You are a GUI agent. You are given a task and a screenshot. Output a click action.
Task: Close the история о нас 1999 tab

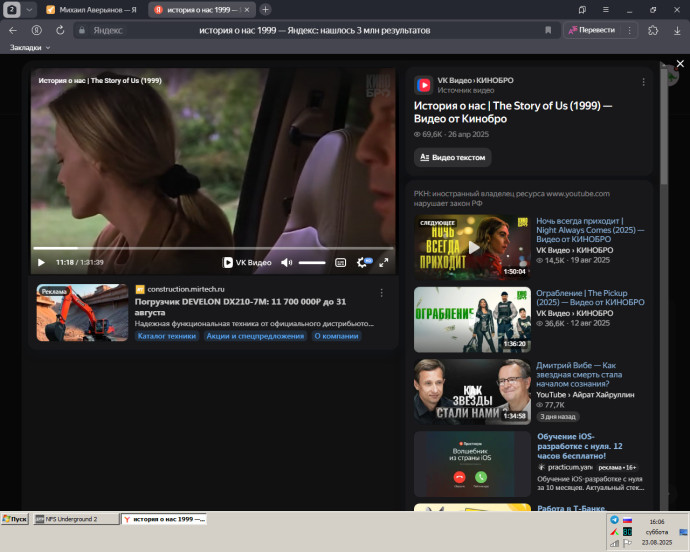click(247, 10)
